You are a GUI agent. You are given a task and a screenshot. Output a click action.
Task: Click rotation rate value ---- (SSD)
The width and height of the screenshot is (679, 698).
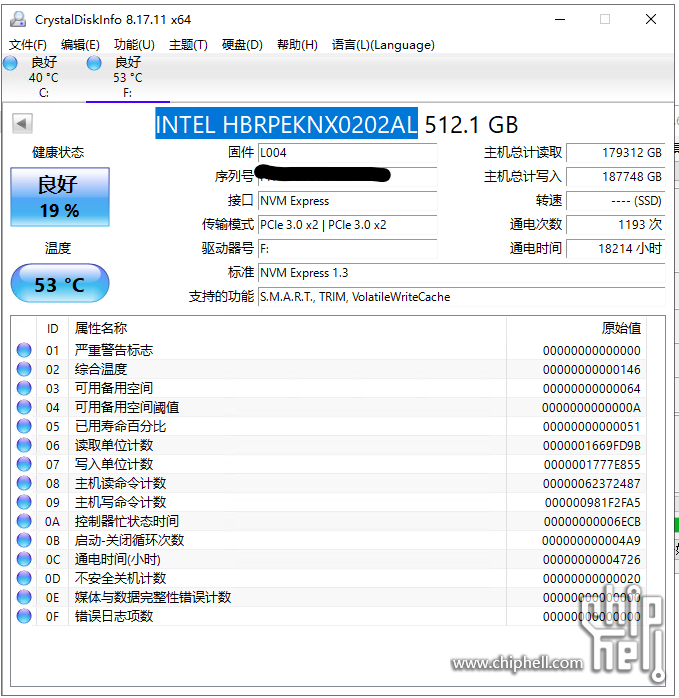(x=616, y=201)
